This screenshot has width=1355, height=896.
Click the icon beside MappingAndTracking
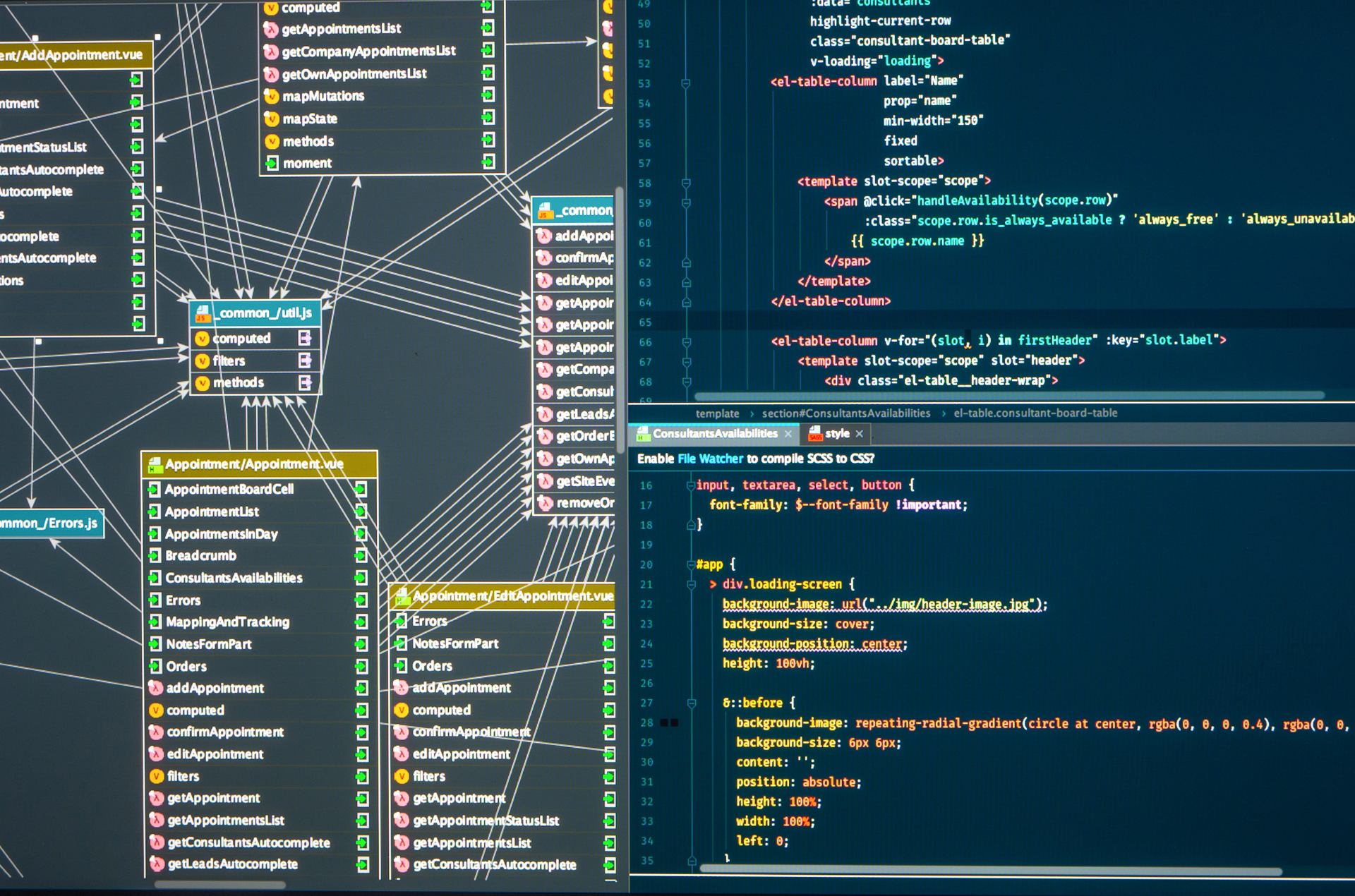155,622
